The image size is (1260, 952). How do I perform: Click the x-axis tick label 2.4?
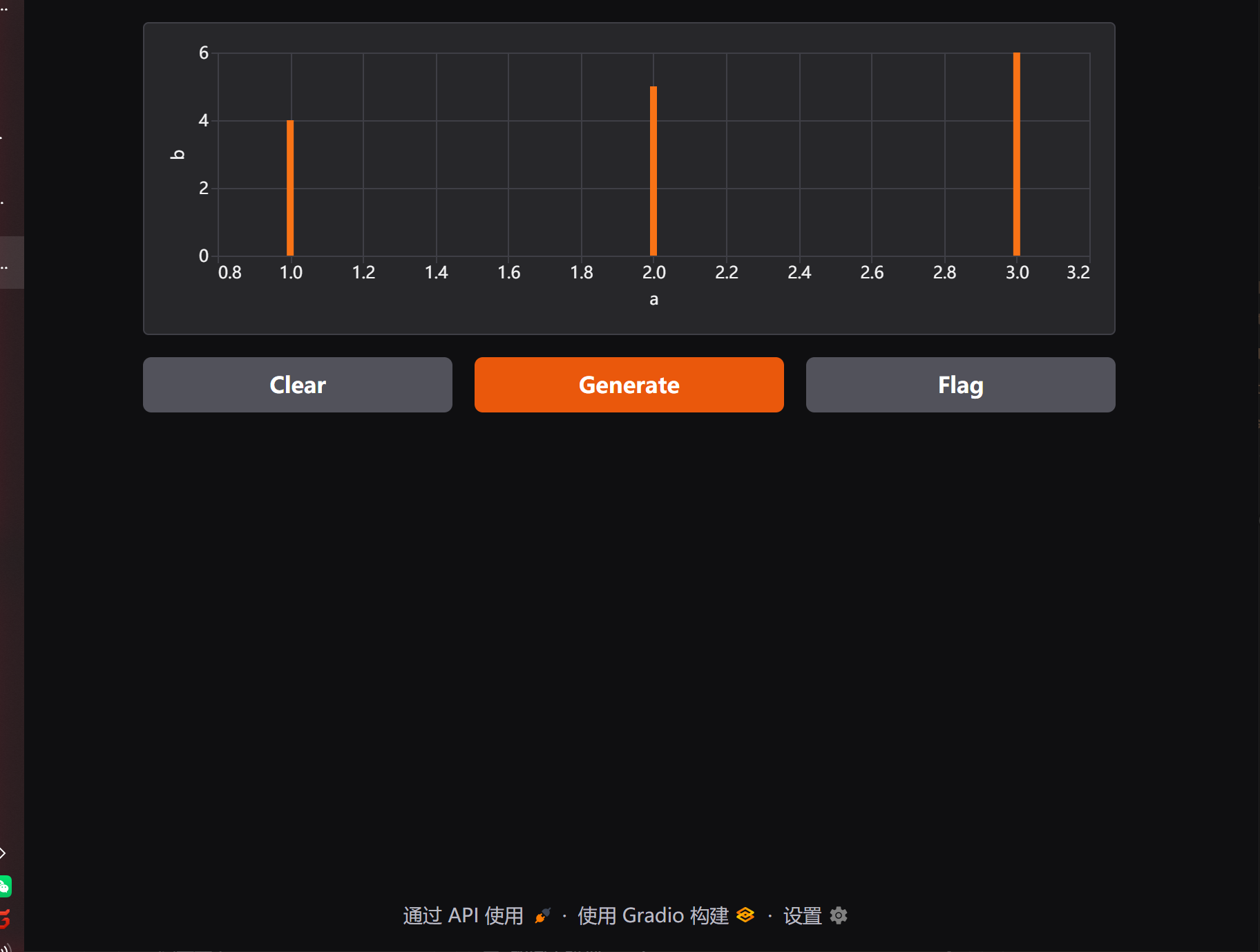799,272
